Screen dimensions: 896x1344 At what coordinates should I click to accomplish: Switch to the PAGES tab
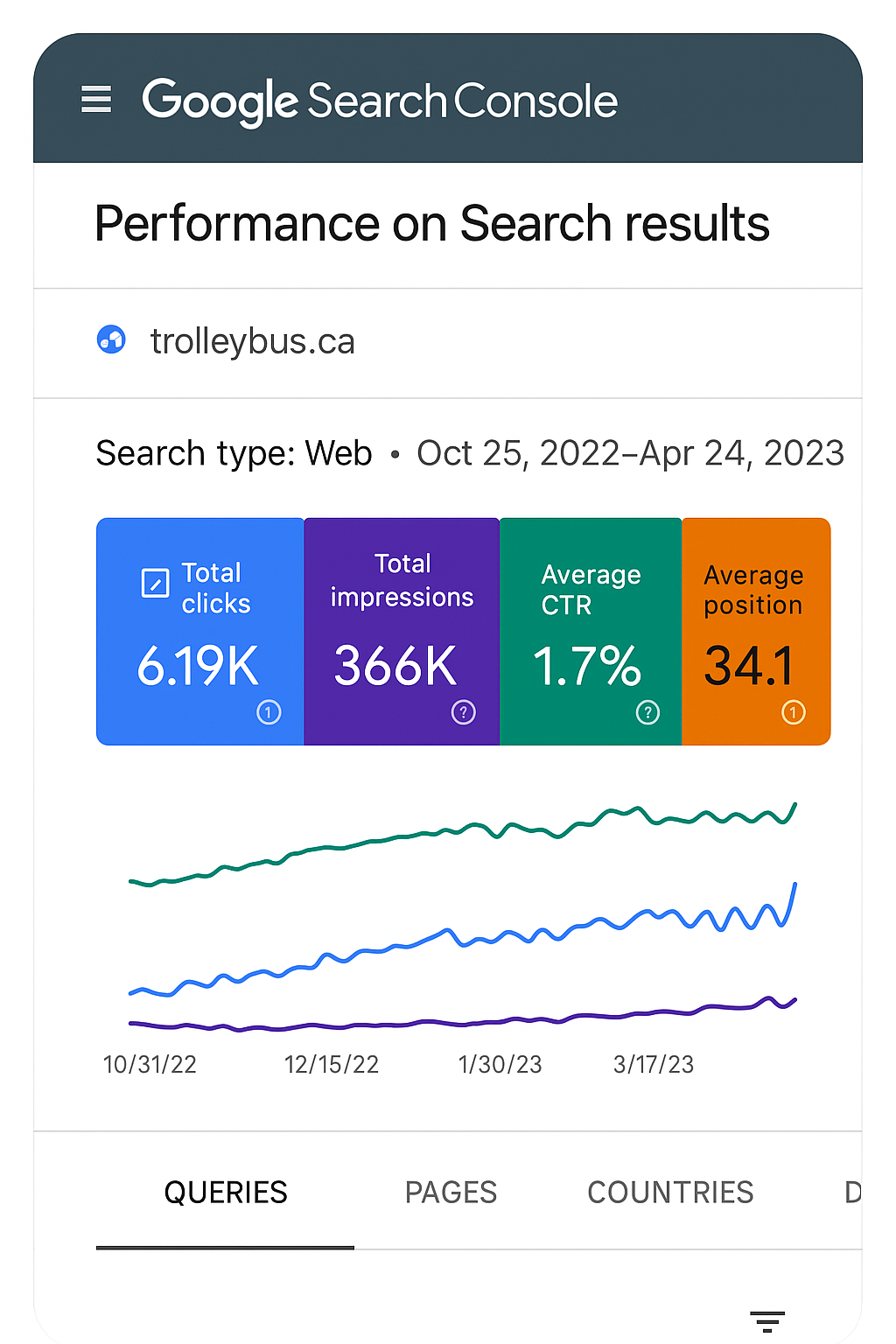coord(451,1193)
